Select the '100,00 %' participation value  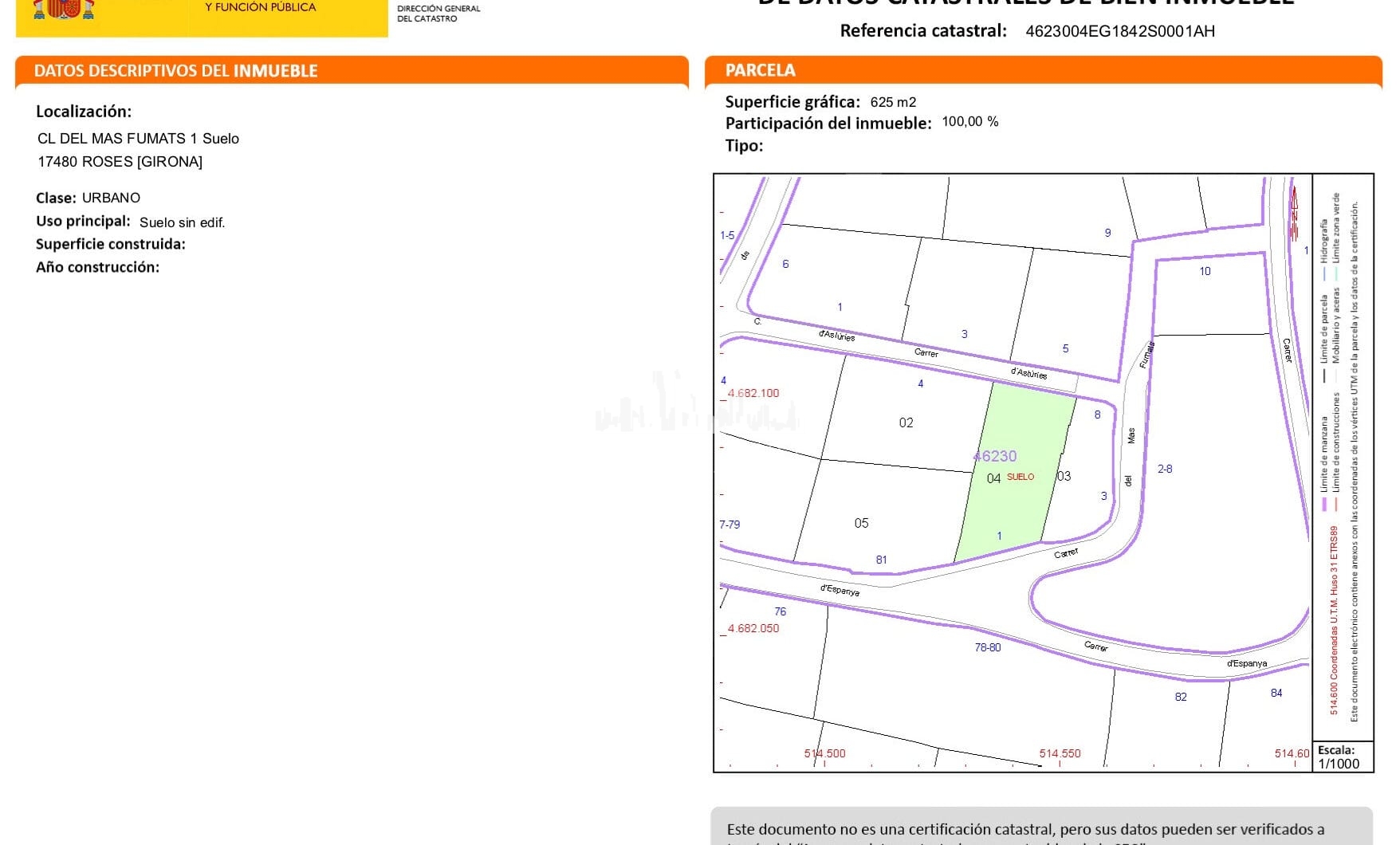(969, 121)
